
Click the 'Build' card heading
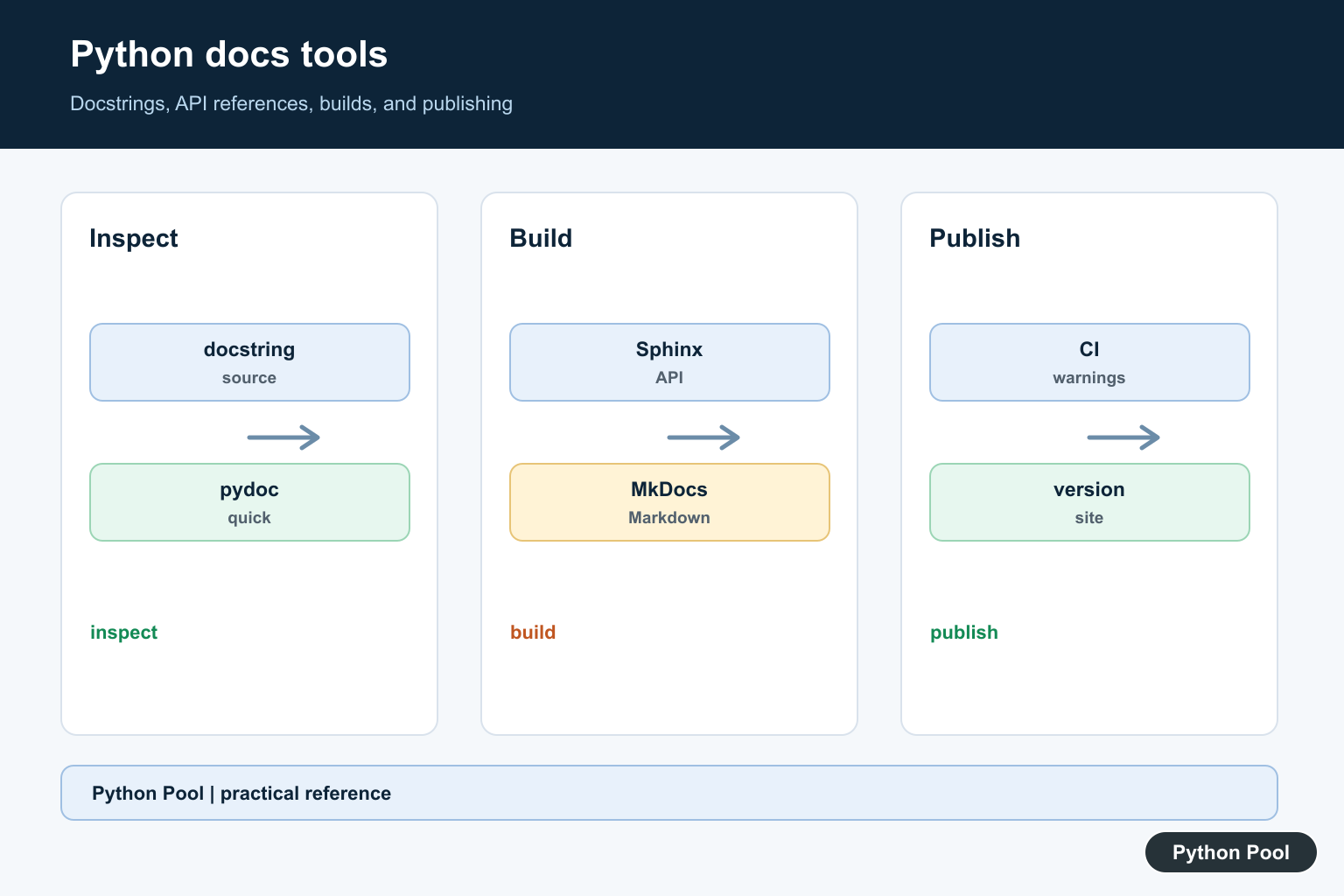(x=541, y=238)
